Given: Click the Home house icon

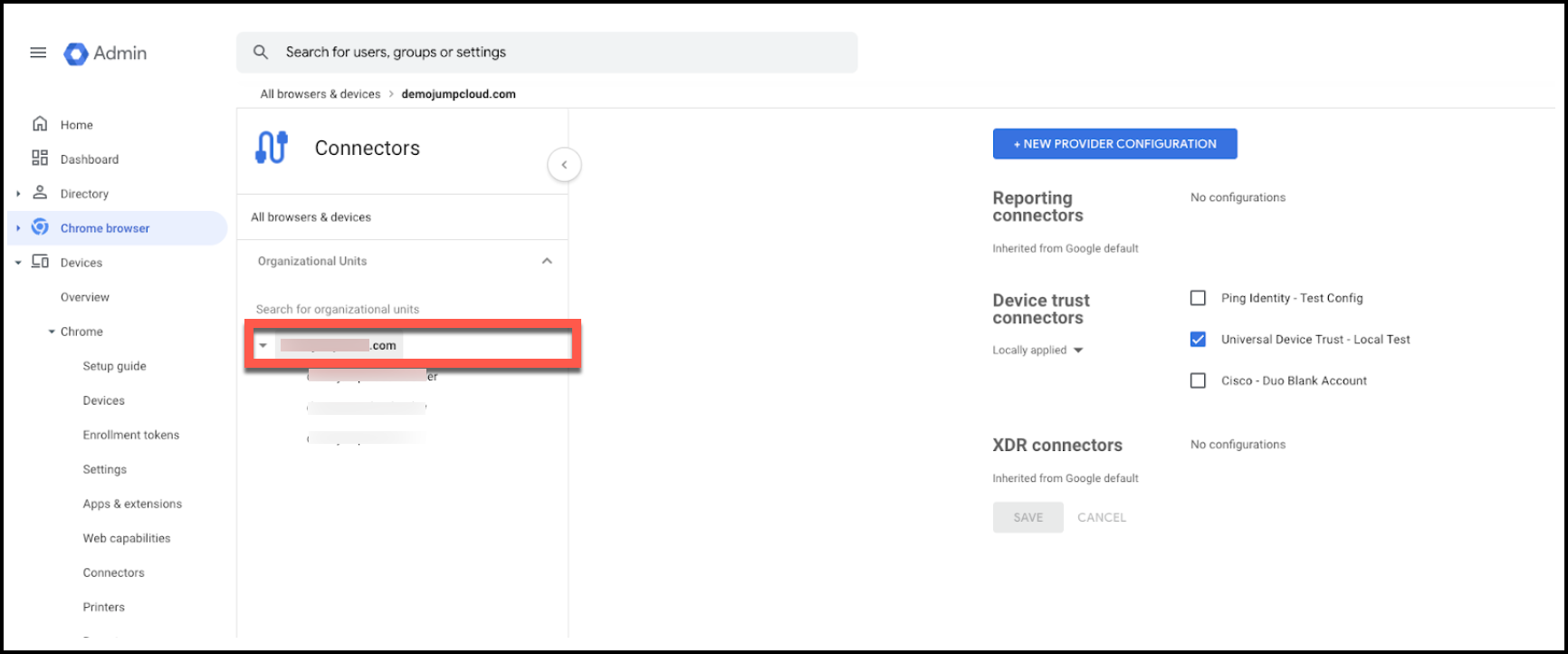Looking at the screenshot, I should pos(40,124).
